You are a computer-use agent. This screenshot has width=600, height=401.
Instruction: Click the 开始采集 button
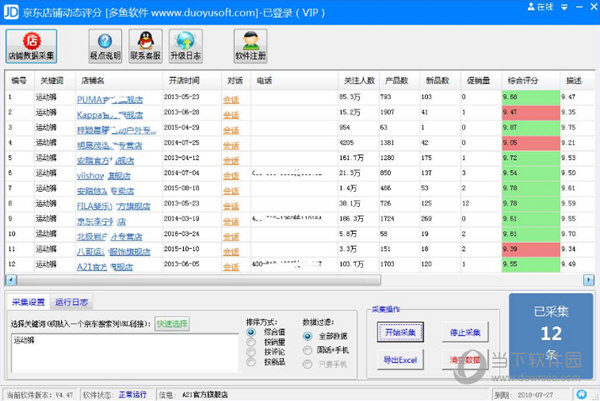tap(400, 332)
